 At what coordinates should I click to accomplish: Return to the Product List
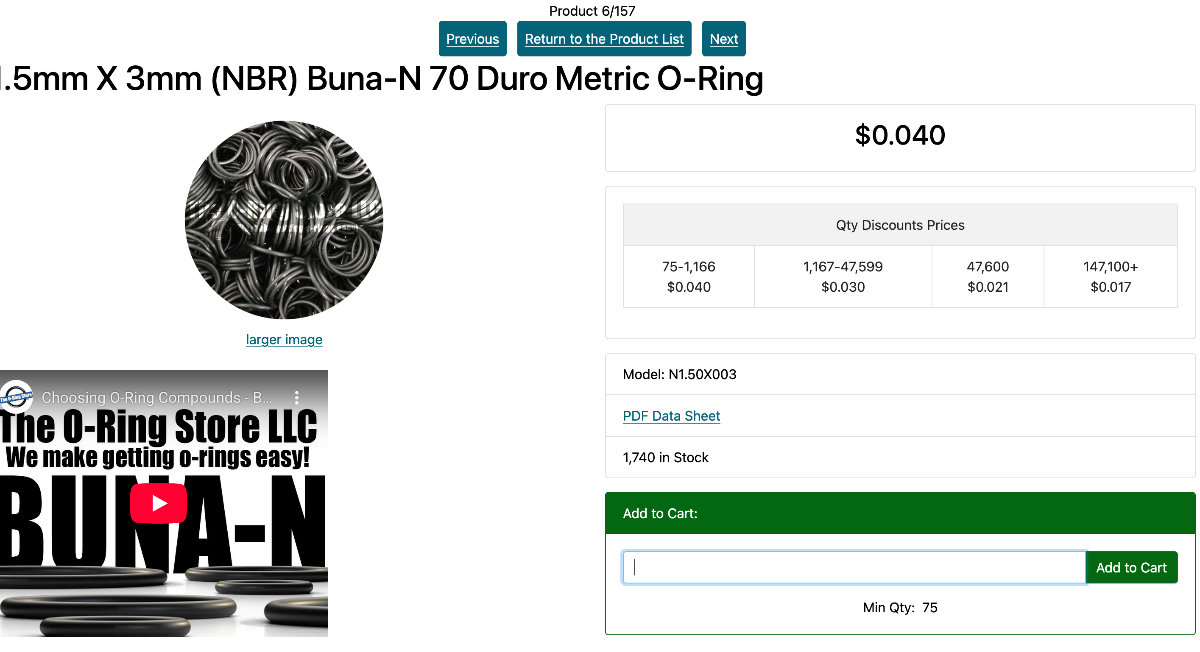pyautogui.click(x=604, y=39)
